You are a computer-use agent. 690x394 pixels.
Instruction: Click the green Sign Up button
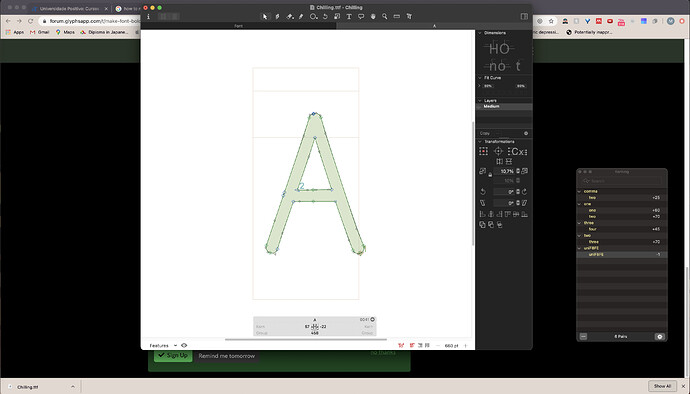click(x=173, y=355)
